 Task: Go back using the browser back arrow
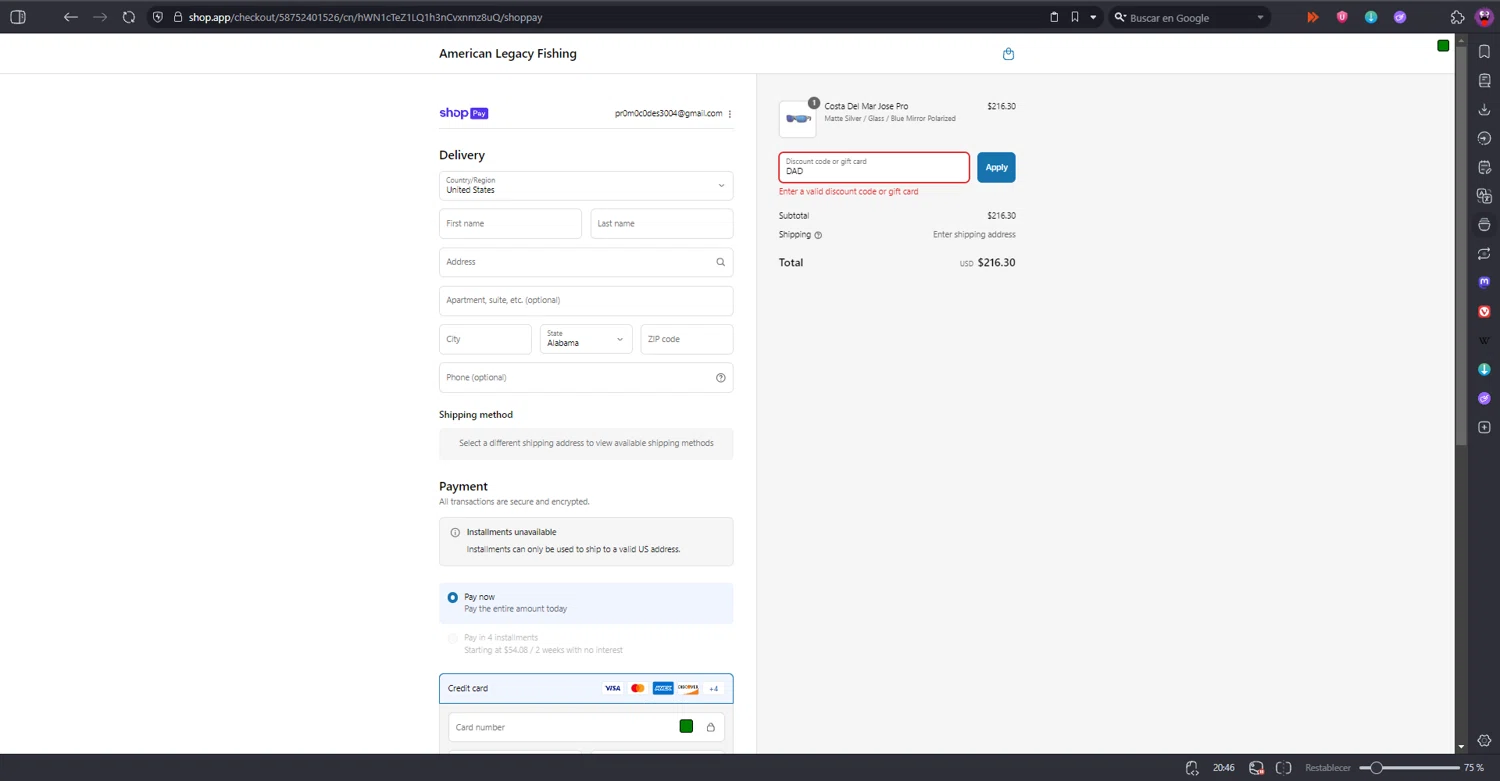[70, 17]
